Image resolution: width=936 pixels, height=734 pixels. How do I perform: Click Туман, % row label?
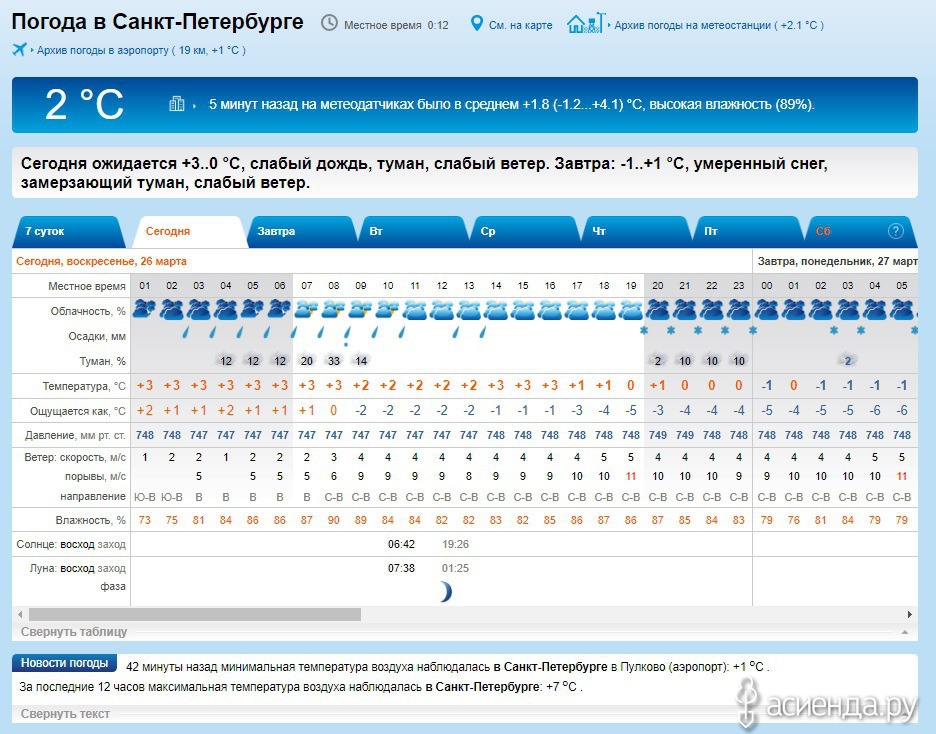click(x=103, y=361)
